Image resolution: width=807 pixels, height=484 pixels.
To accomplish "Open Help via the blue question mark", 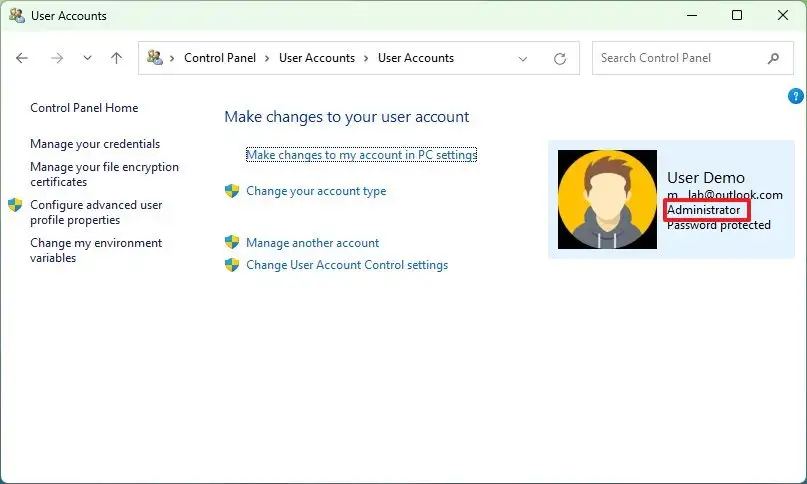I will [x=796, y=96].
